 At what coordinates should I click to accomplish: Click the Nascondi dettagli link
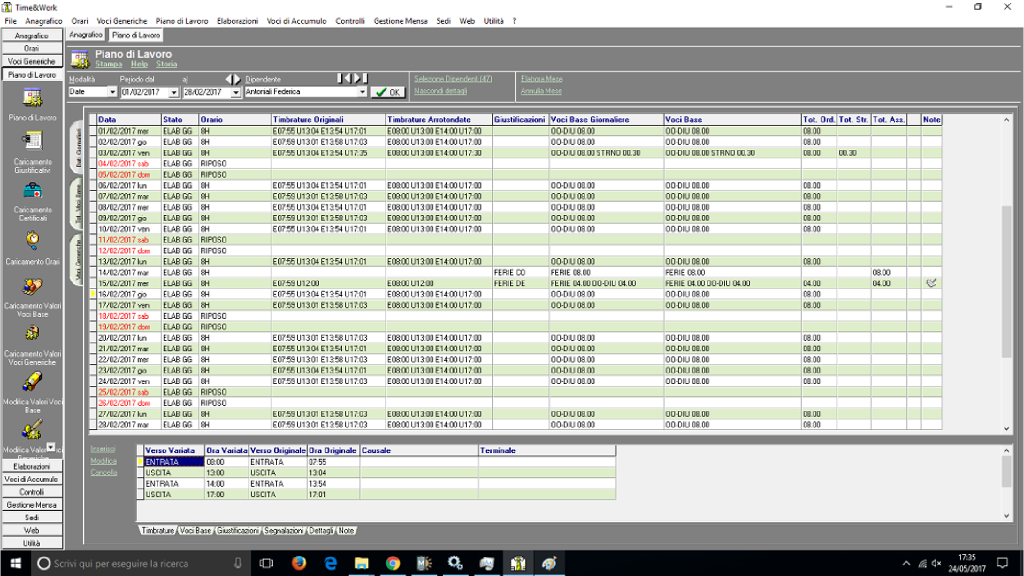point(440,91)
